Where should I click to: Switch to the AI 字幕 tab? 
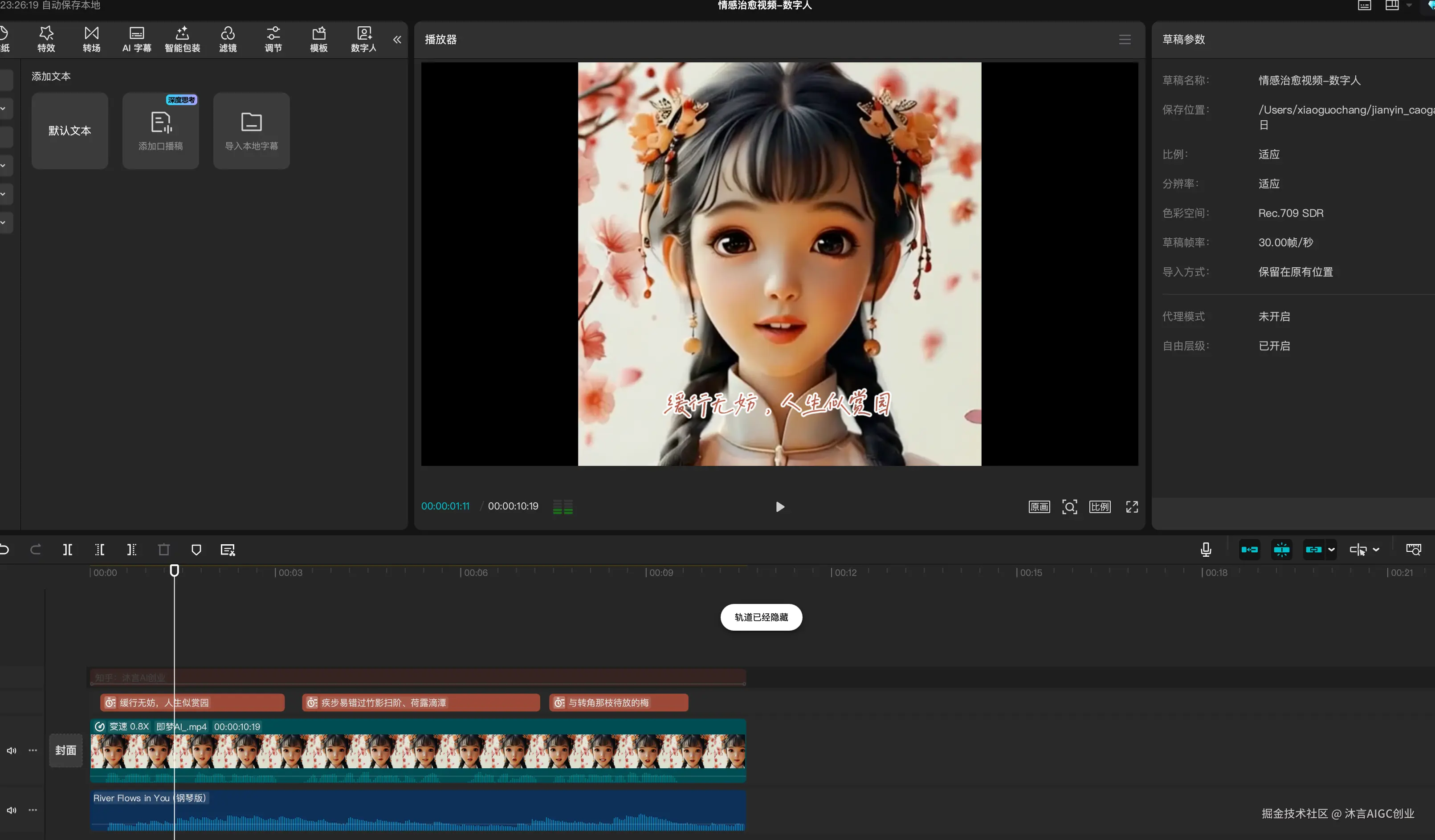(x=137, y=39)
